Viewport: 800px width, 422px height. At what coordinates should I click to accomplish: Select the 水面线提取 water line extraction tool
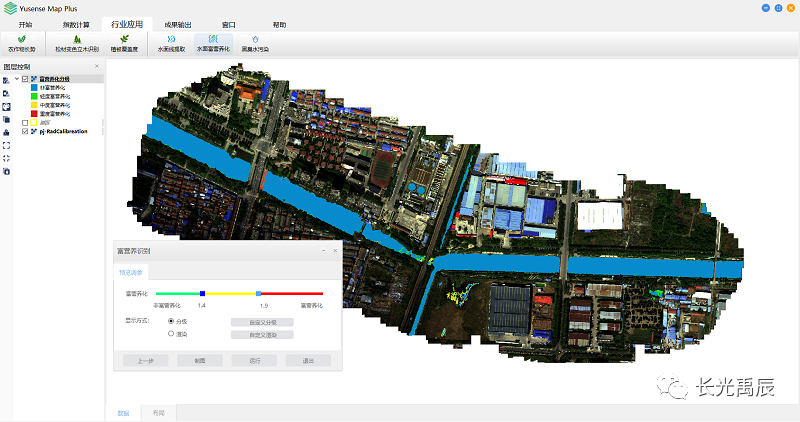coord(170,43)
